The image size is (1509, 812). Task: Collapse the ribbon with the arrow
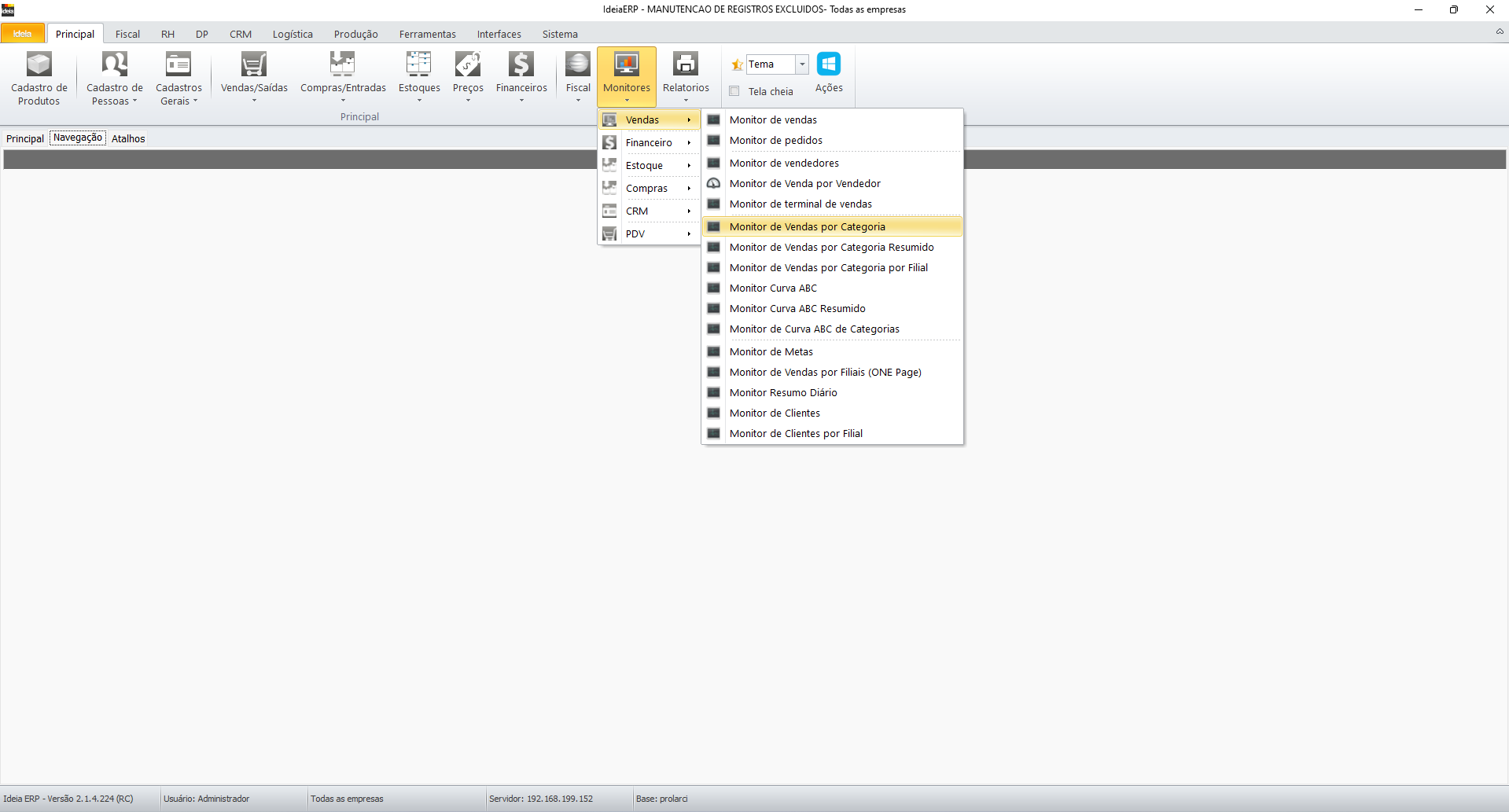pos(1499,32)
